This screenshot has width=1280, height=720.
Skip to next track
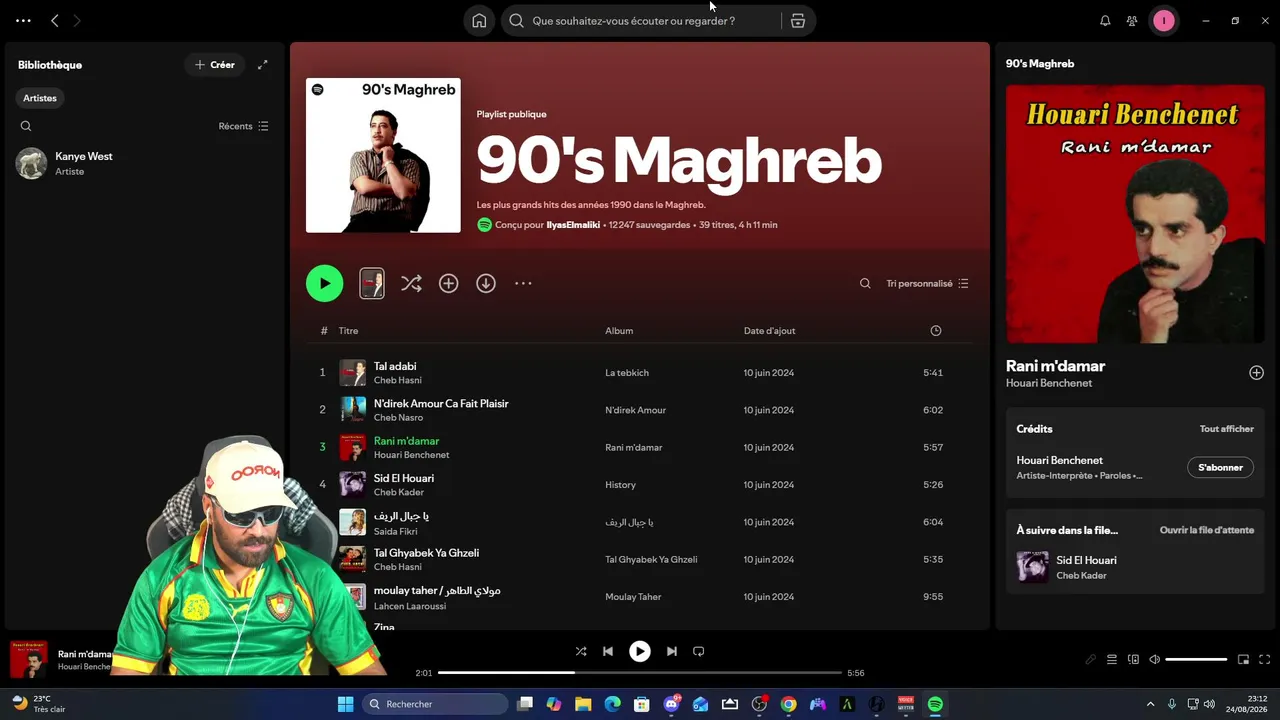point(672,651)
